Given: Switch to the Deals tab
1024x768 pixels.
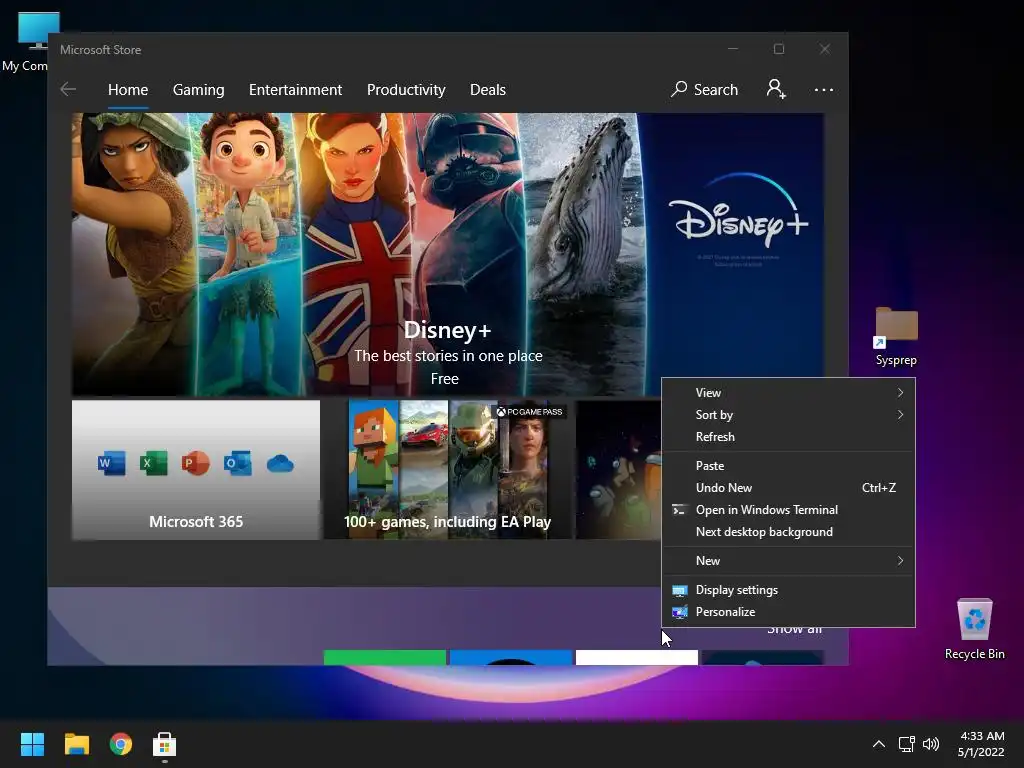Looking at the screenshot, I should click(x=488, y=89).
